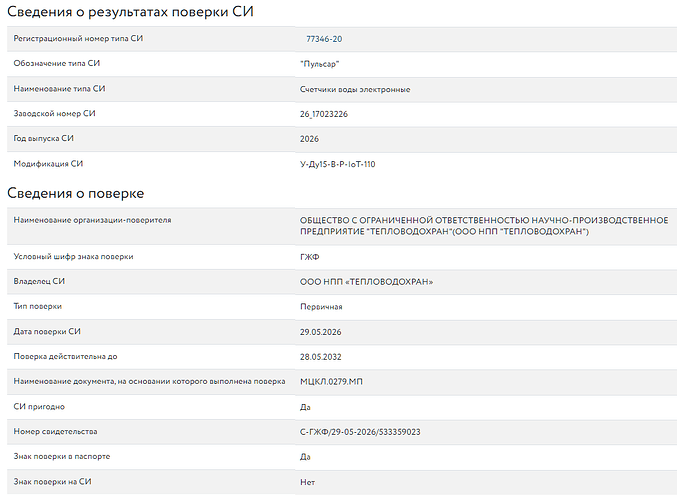Click the verification date 29.05.2026
The width and height of the screenshot is (677, 500).
pyautogui.click(x=320, y=332)
